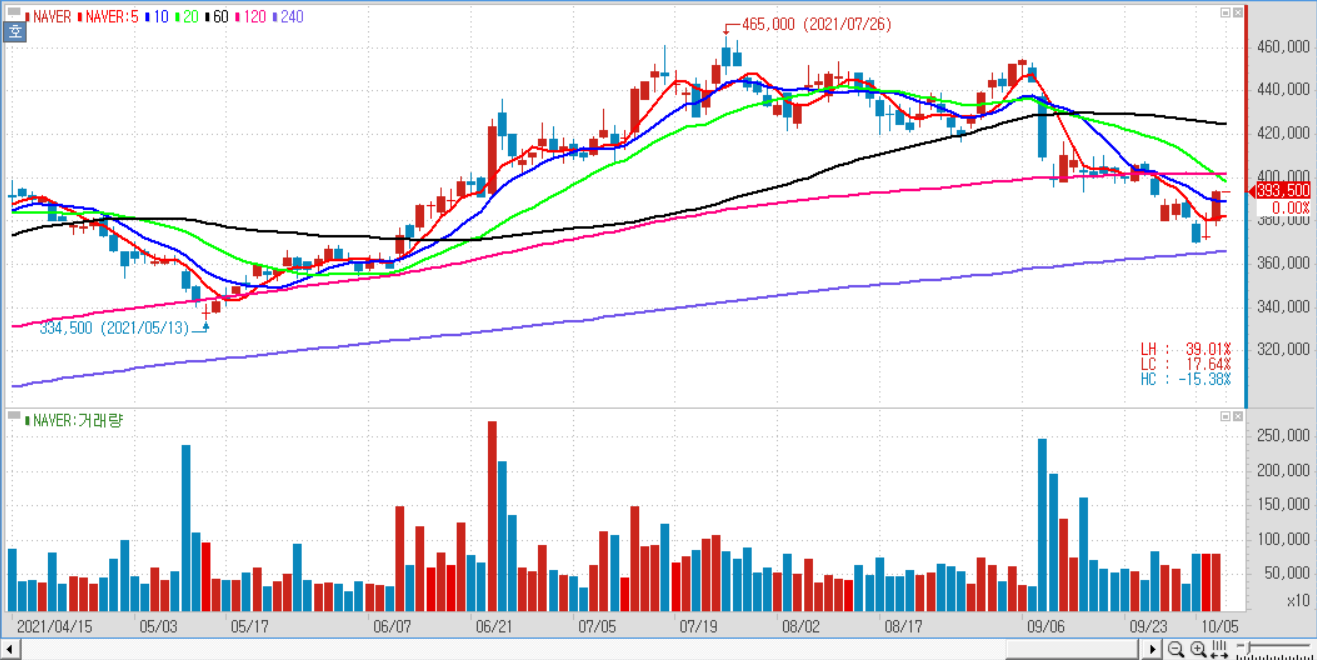The width and height of the screenshot is (1317, 660).
Task: Select the 240-day moving average legend
Action: coord(287,17)
